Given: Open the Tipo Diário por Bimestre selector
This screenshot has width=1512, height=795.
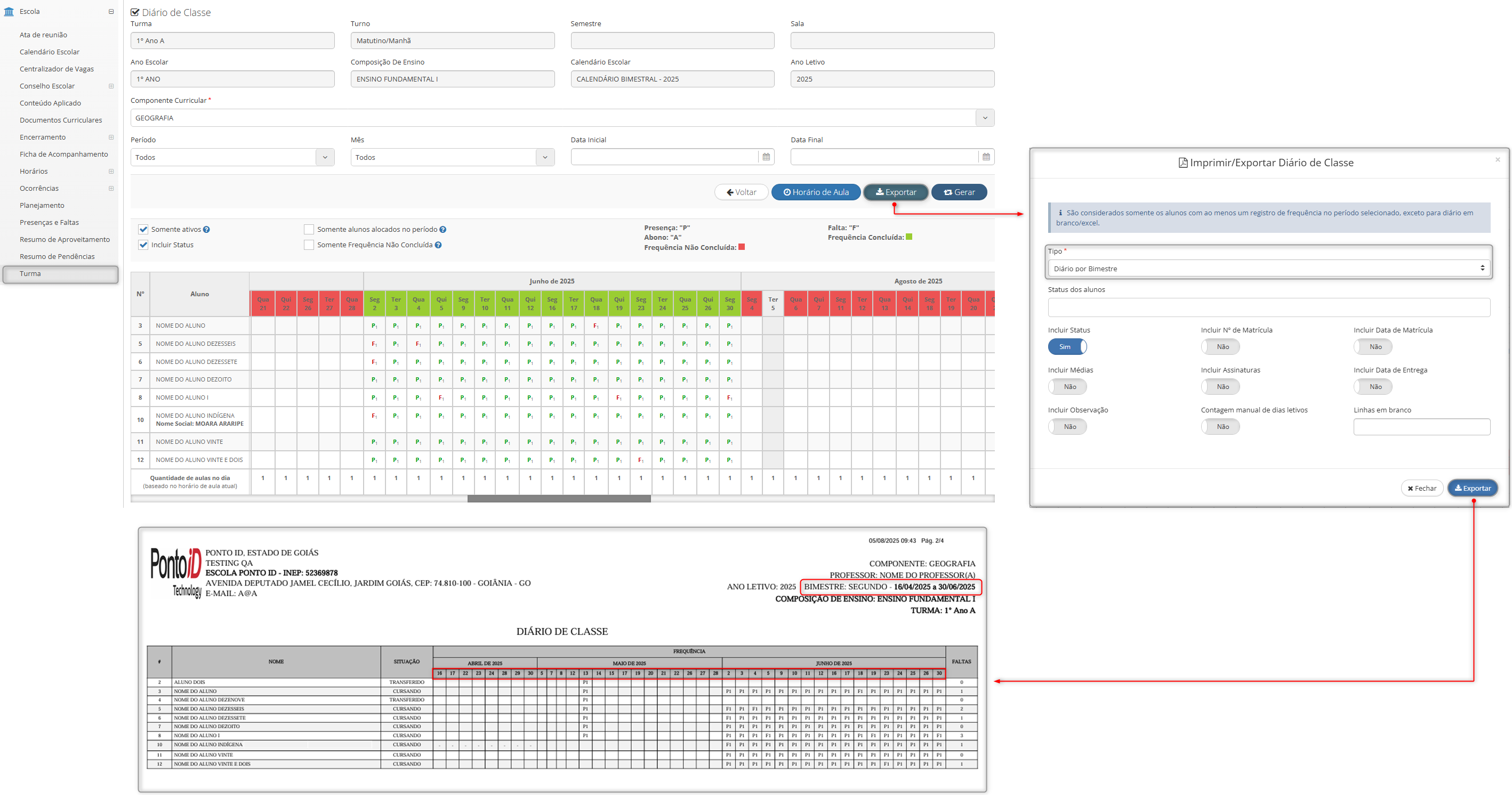Looking at the screenshot, I should 1268,269.
